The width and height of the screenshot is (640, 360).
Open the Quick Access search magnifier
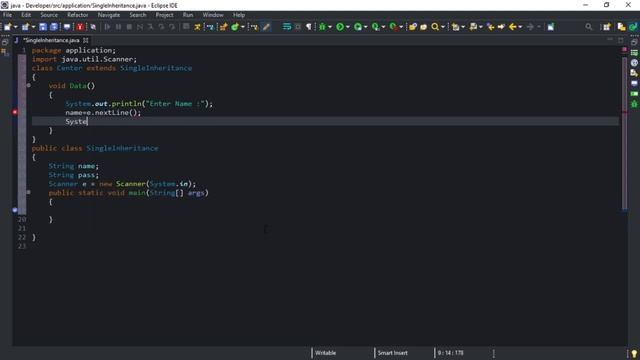click(x=588, y=27)
